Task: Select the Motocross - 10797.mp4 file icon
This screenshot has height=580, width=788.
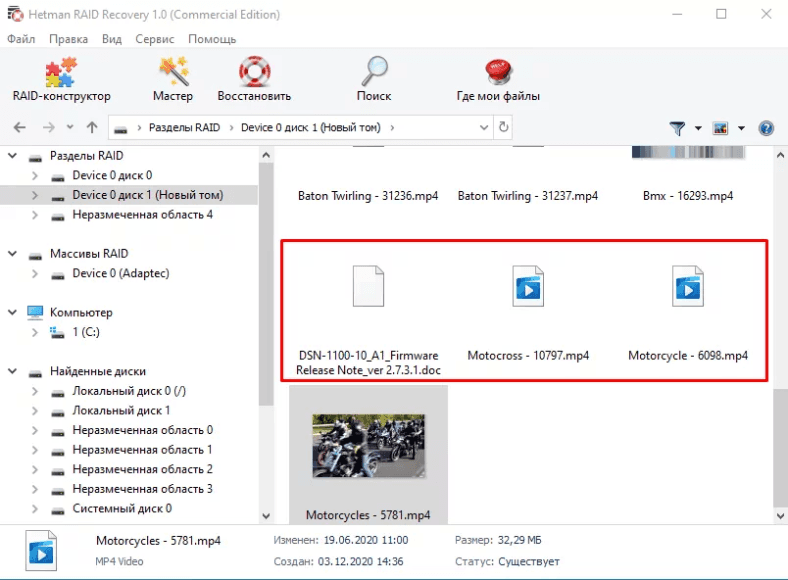Action: click(x=528, y=286)
